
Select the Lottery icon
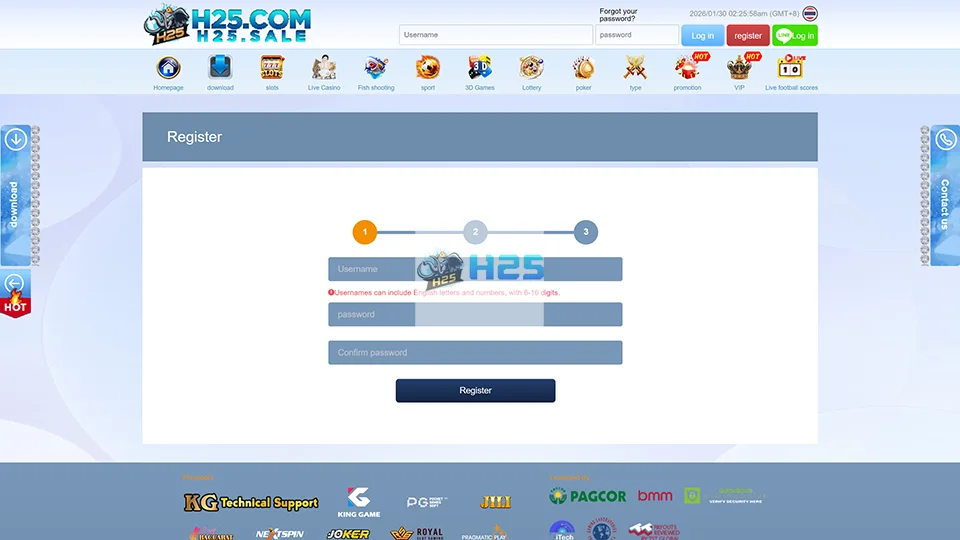[x=532, y=68]
